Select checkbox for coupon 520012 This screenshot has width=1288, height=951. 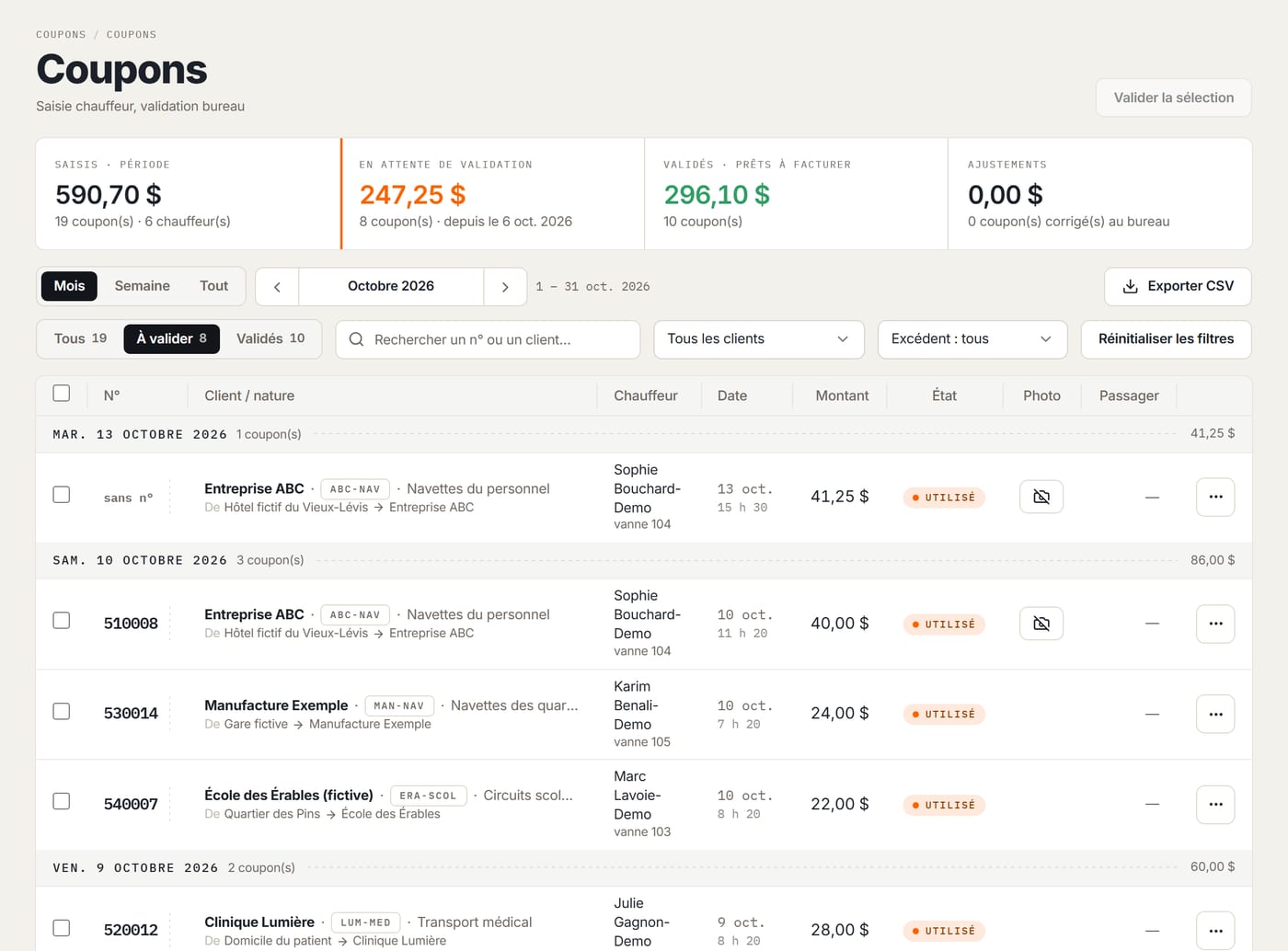pyautogui.click(x=62, y=928)
